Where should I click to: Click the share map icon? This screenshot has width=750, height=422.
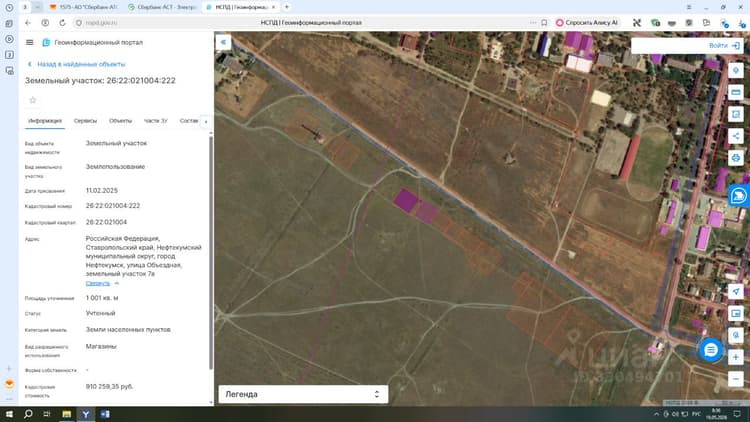[736, 136]
